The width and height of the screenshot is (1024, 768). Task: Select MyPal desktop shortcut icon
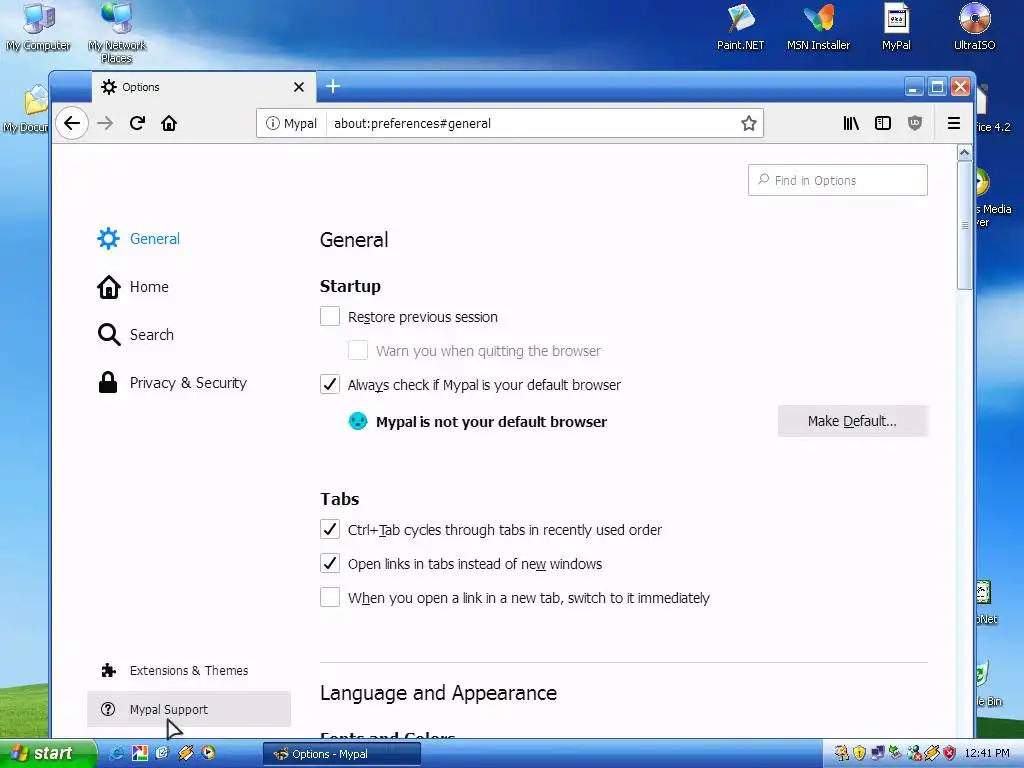coord(896,27)
